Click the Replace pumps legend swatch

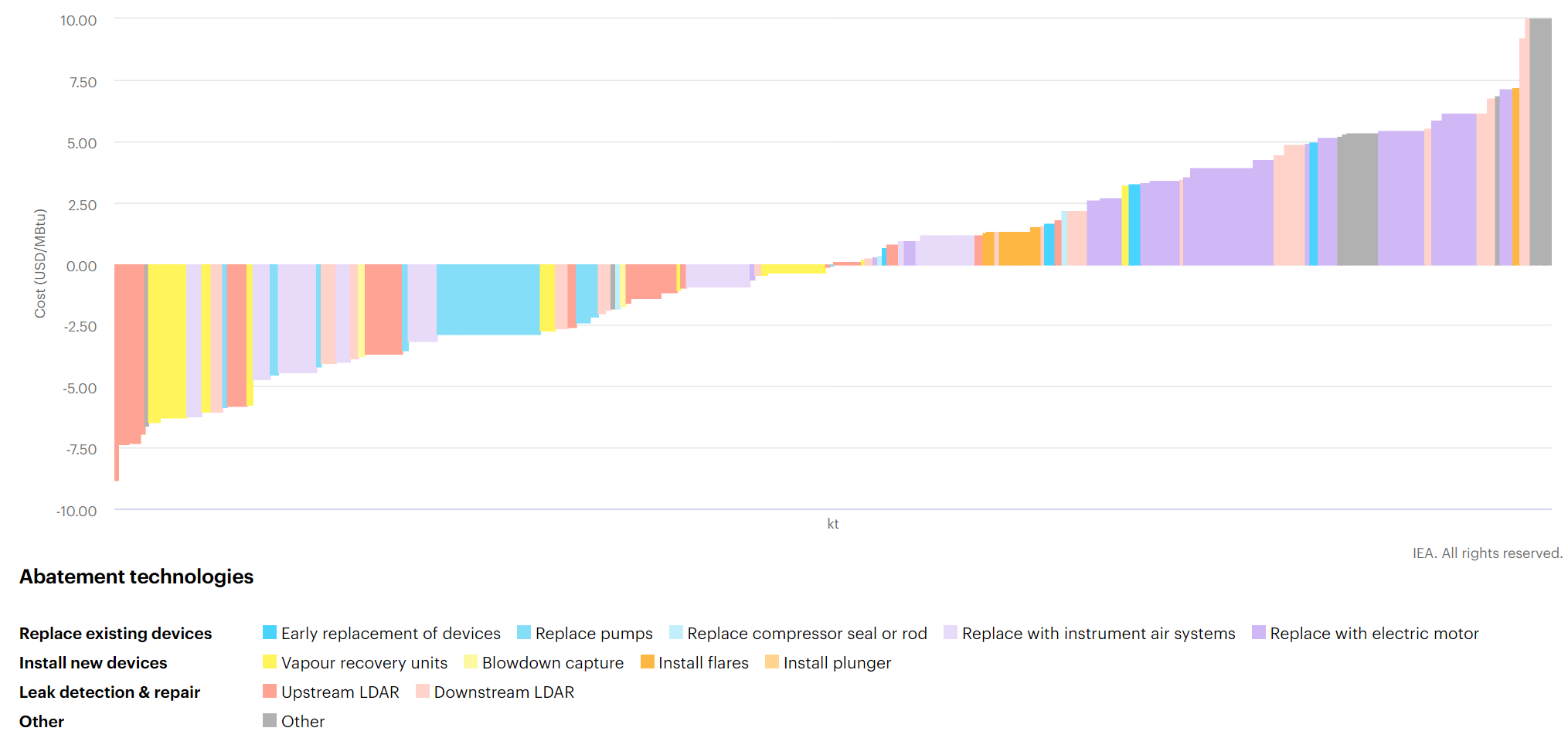point(524,633)
